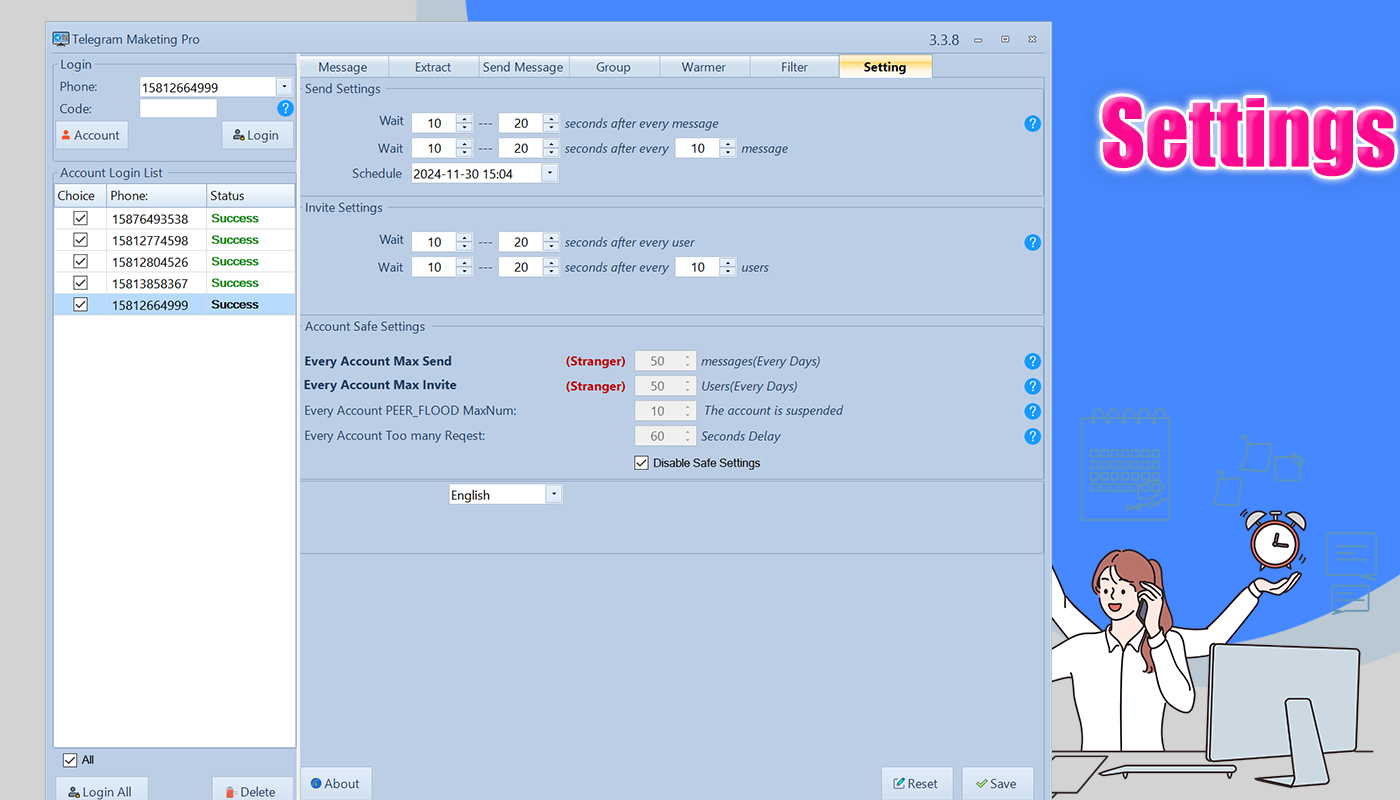Image resolution: width=1400 pixels, height=800 pixels.
Task: Uncheck account 15812804526 in login list
Action: point(80,261)
